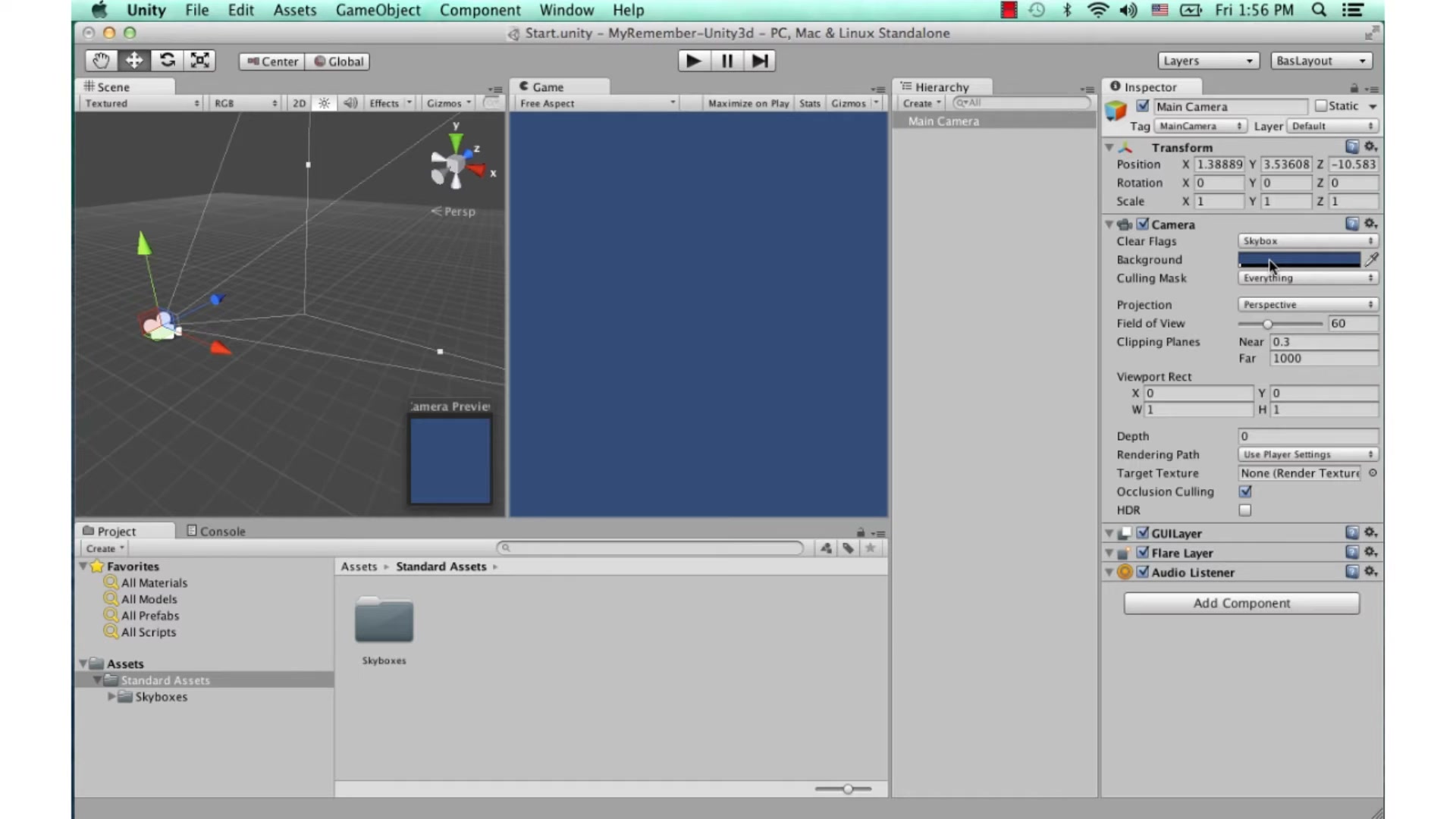Disable the Audio Listener checkbox
The height and width of the screenshot is (819, 1456).
(1143, 573)
